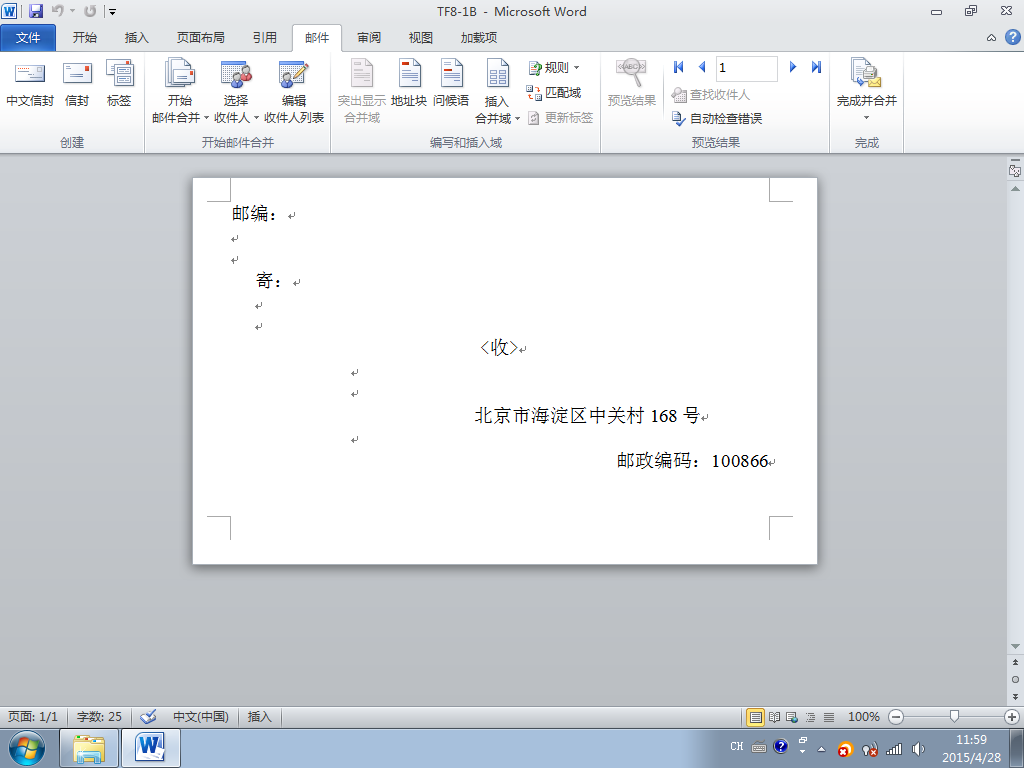The width and height of the screenshot is (1024, 768).
Task: Create a Chinese envelope (中文信封)
Action: pyautogui.click(x=30, y=84)
